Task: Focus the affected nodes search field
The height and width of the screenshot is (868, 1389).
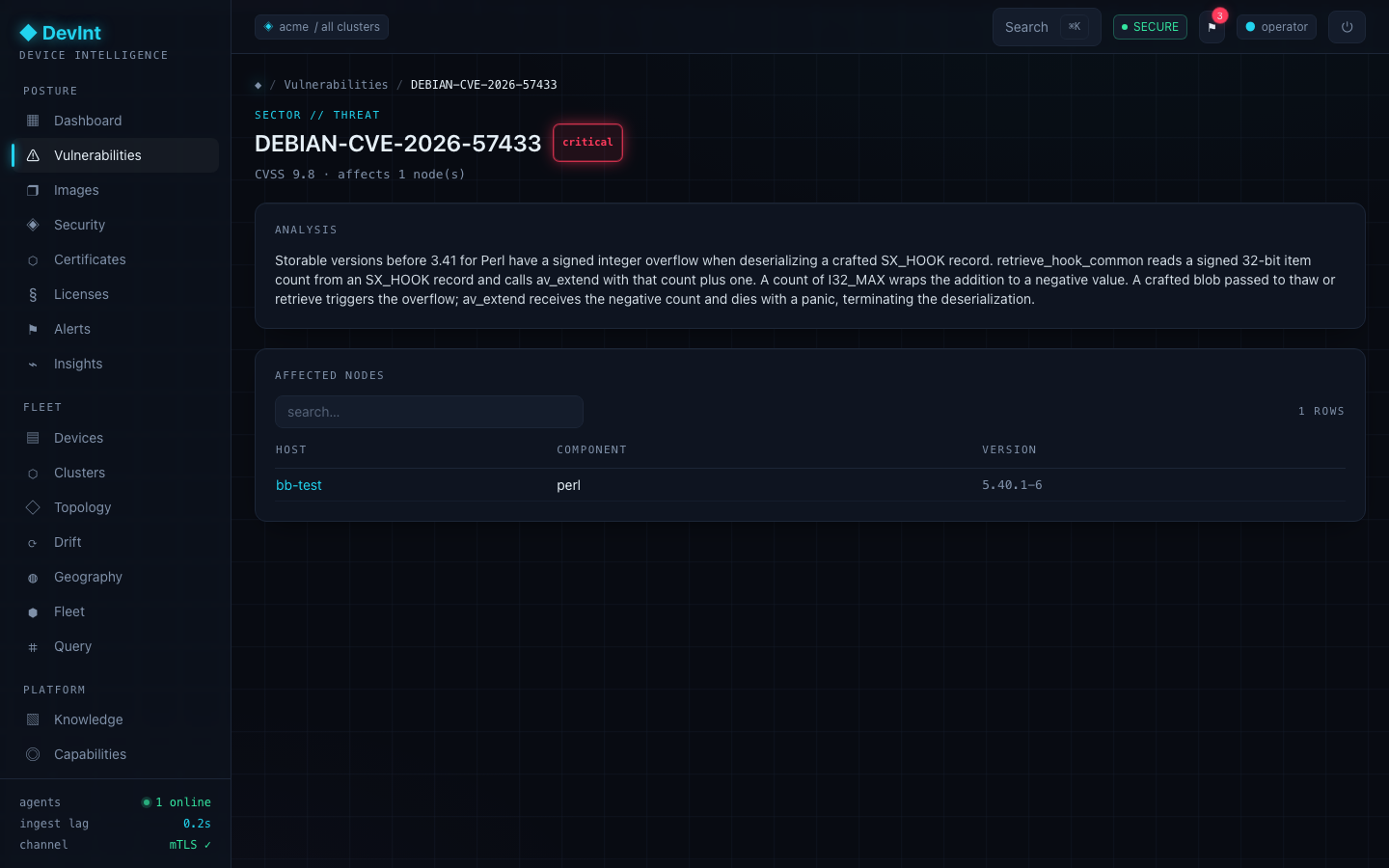Action: [x=429, y=412]
